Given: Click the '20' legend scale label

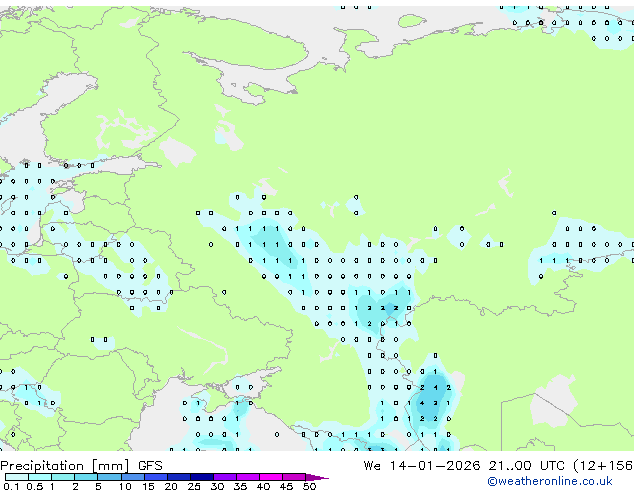Looking at the screenshot, I should tap(171, 486).
